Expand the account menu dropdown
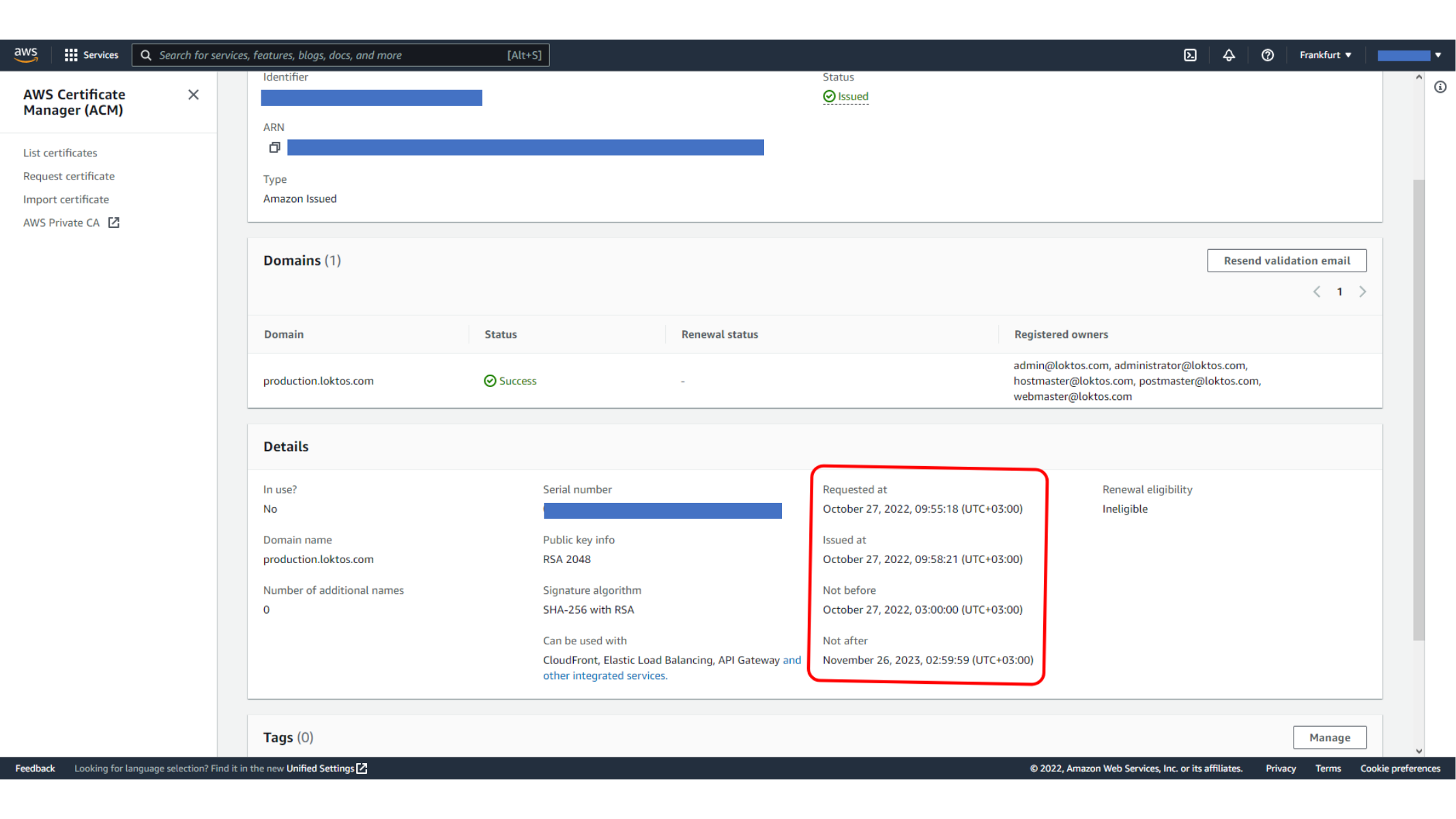Image resolution: width=1456 pixels, height=819 pixels. 1409,55
